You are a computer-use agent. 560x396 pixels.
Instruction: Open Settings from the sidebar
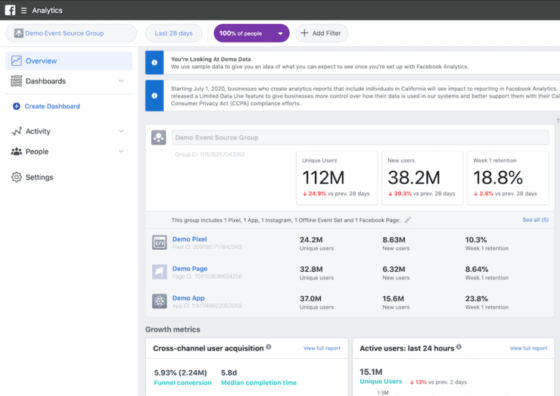click(x=69, y=177)
